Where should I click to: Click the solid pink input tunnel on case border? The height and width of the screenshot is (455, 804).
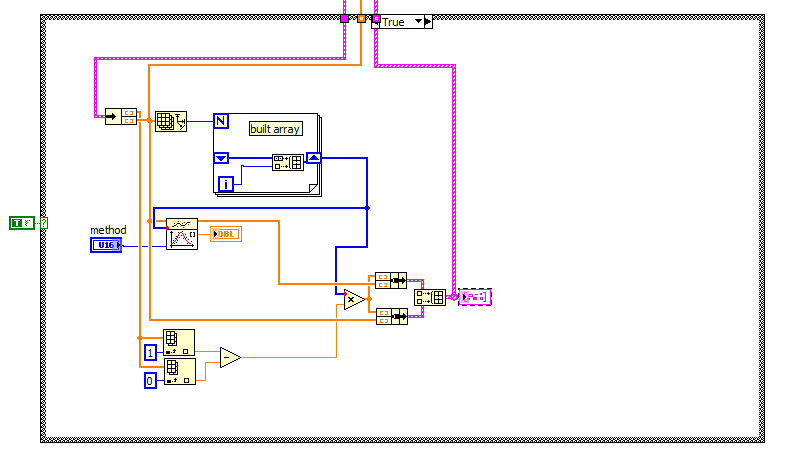[345, 19]
